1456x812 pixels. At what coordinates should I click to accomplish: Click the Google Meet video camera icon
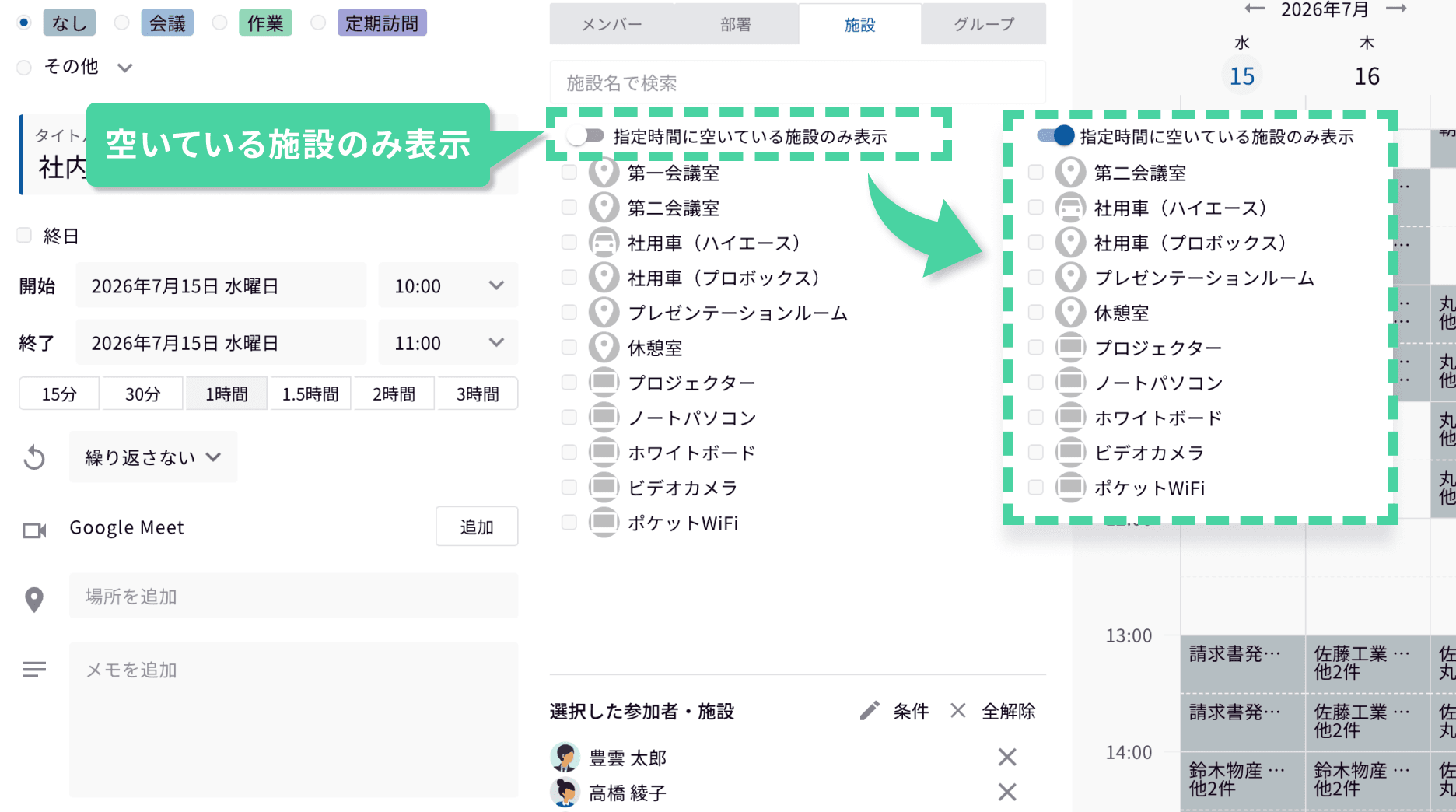34,530
